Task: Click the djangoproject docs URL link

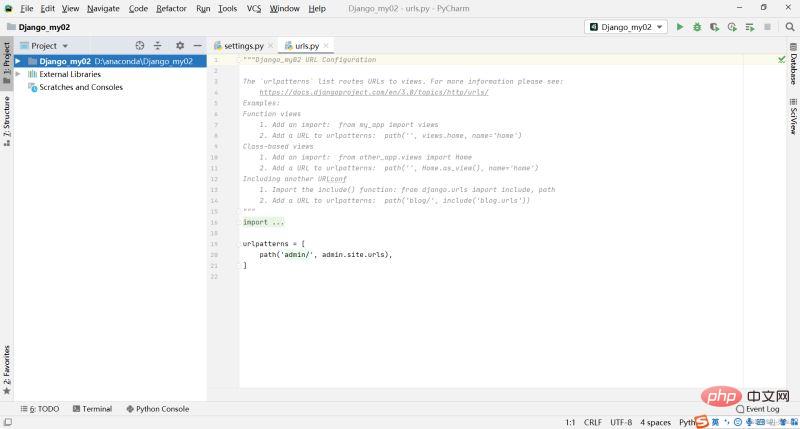Action: pos(373,92)
